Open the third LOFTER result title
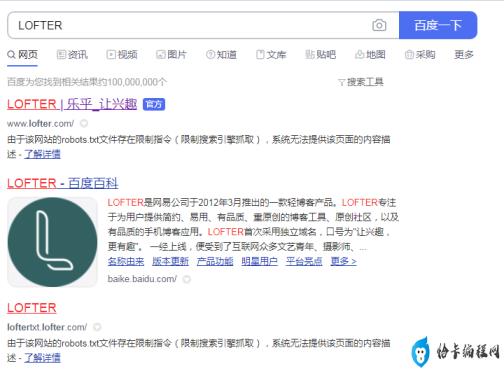The image size is (504, 371). [x=32, y=308]
